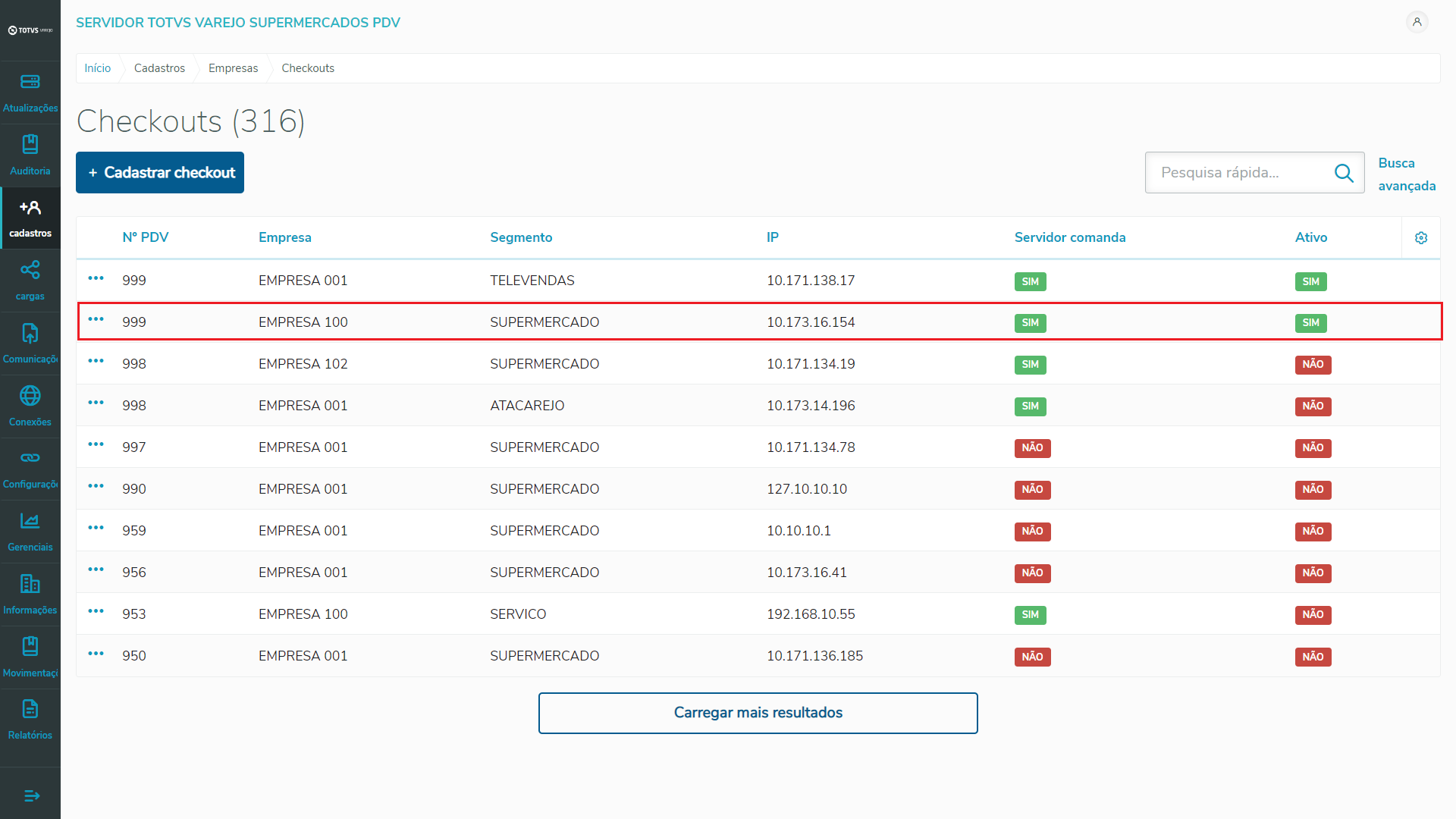Click Cadastrar checkout button

coord(160,173)
